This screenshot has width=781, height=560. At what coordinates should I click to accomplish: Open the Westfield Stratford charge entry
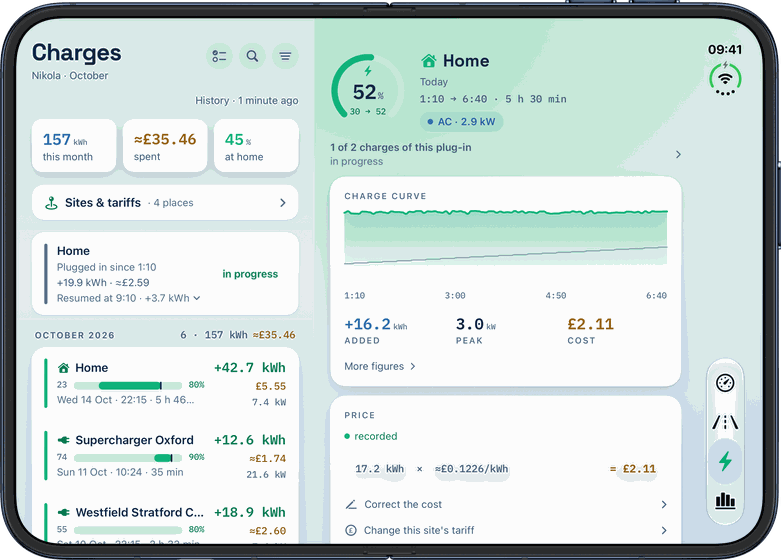point(165,522)
